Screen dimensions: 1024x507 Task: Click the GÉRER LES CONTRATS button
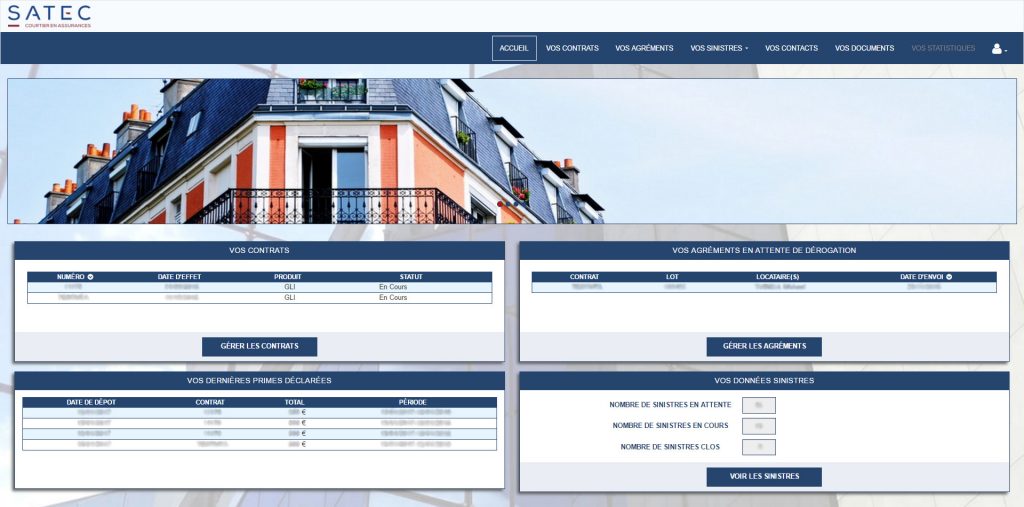coord(259,346)
